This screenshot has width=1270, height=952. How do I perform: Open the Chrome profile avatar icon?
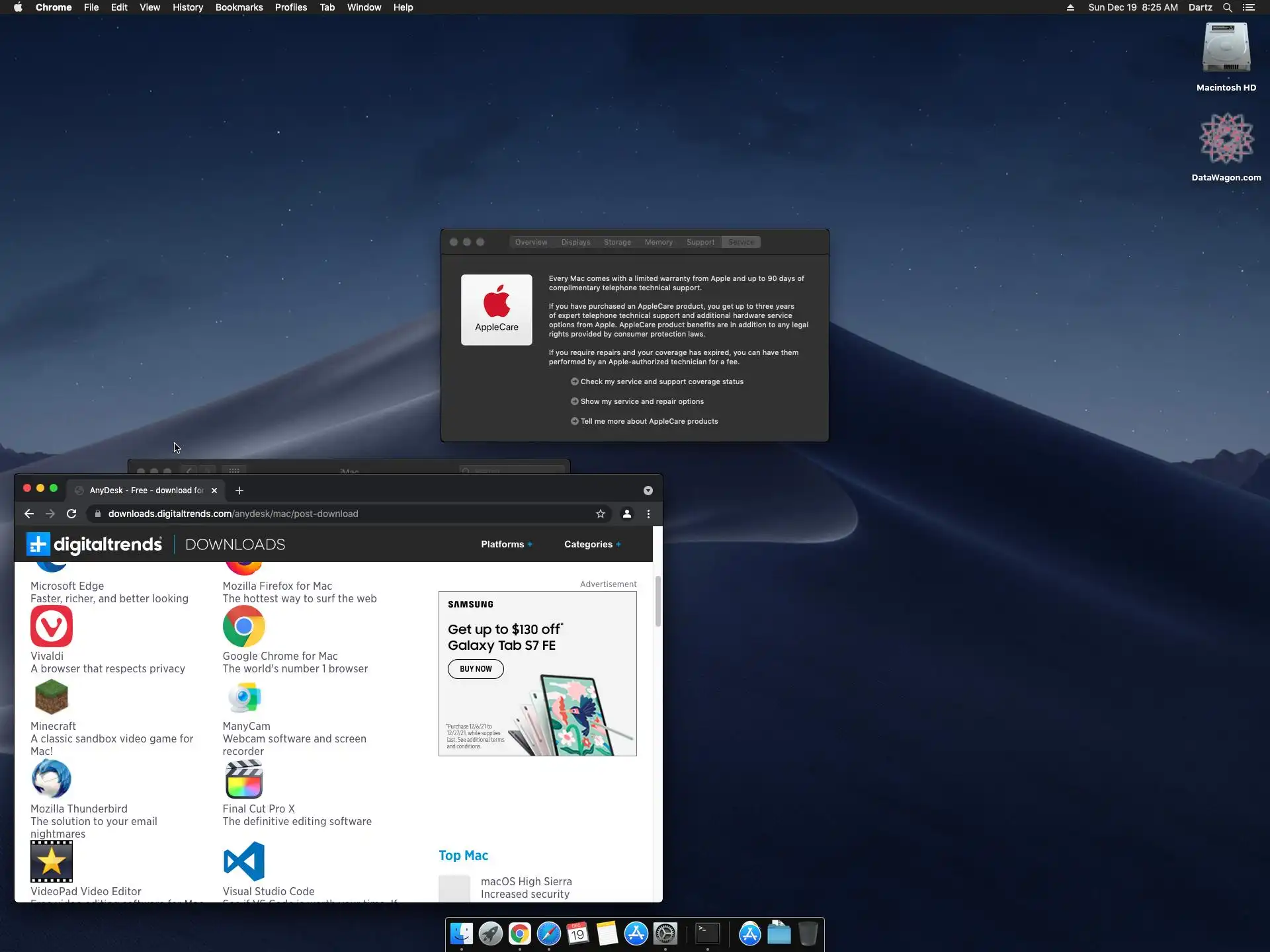point(626,514)
